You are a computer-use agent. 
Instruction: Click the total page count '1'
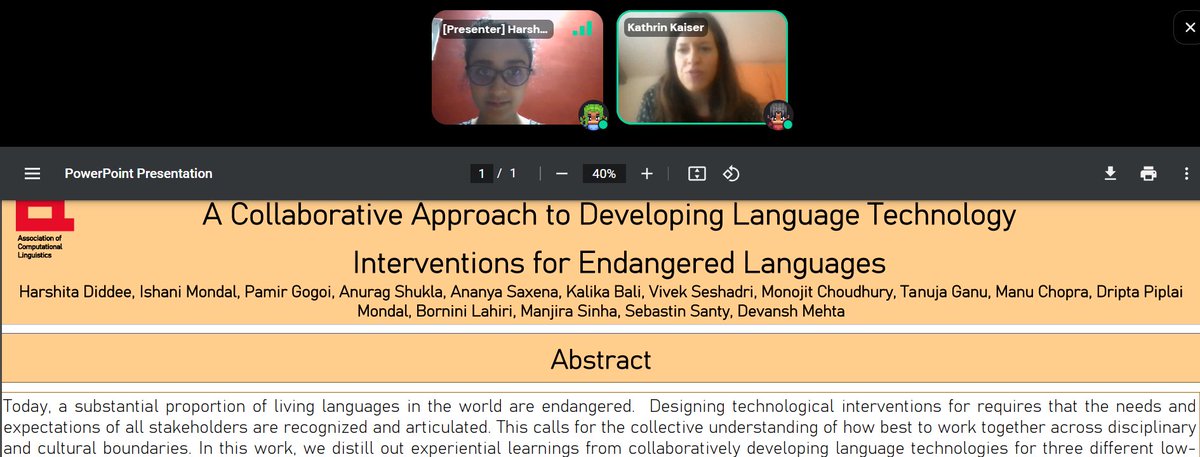[513, 173]
